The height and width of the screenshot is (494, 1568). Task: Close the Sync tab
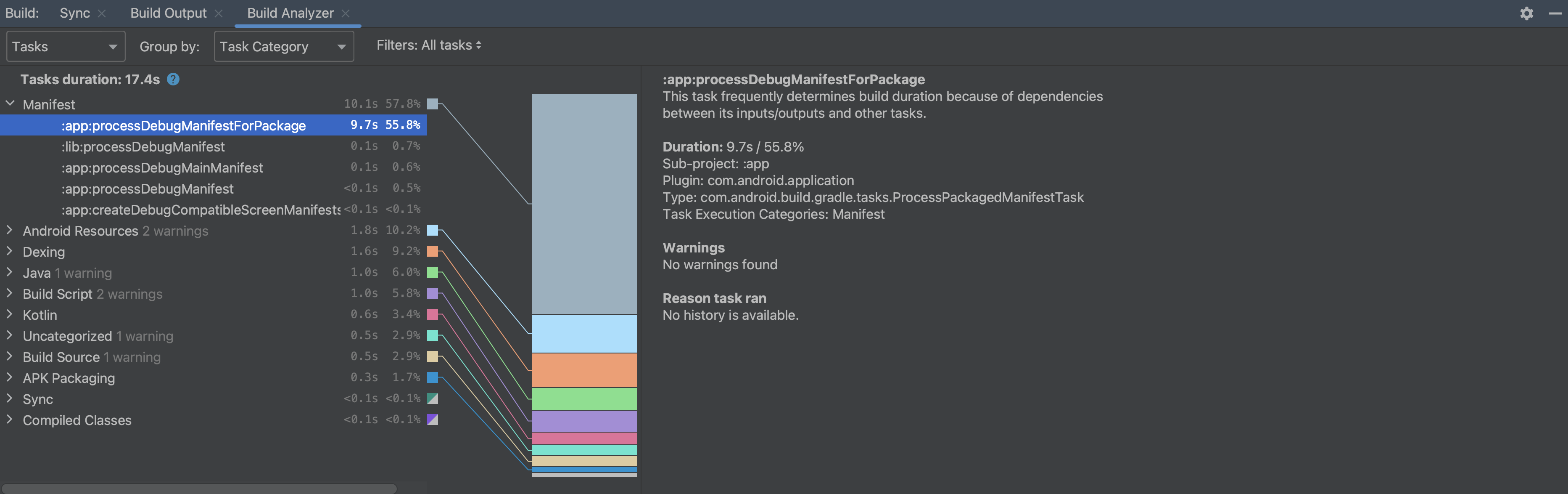pos(102,13)
